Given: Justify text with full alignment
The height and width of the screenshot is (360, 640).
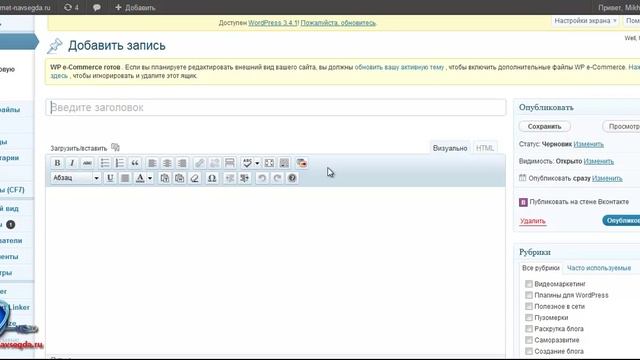Looking at the screenshot, I should [x=125, y=178].
